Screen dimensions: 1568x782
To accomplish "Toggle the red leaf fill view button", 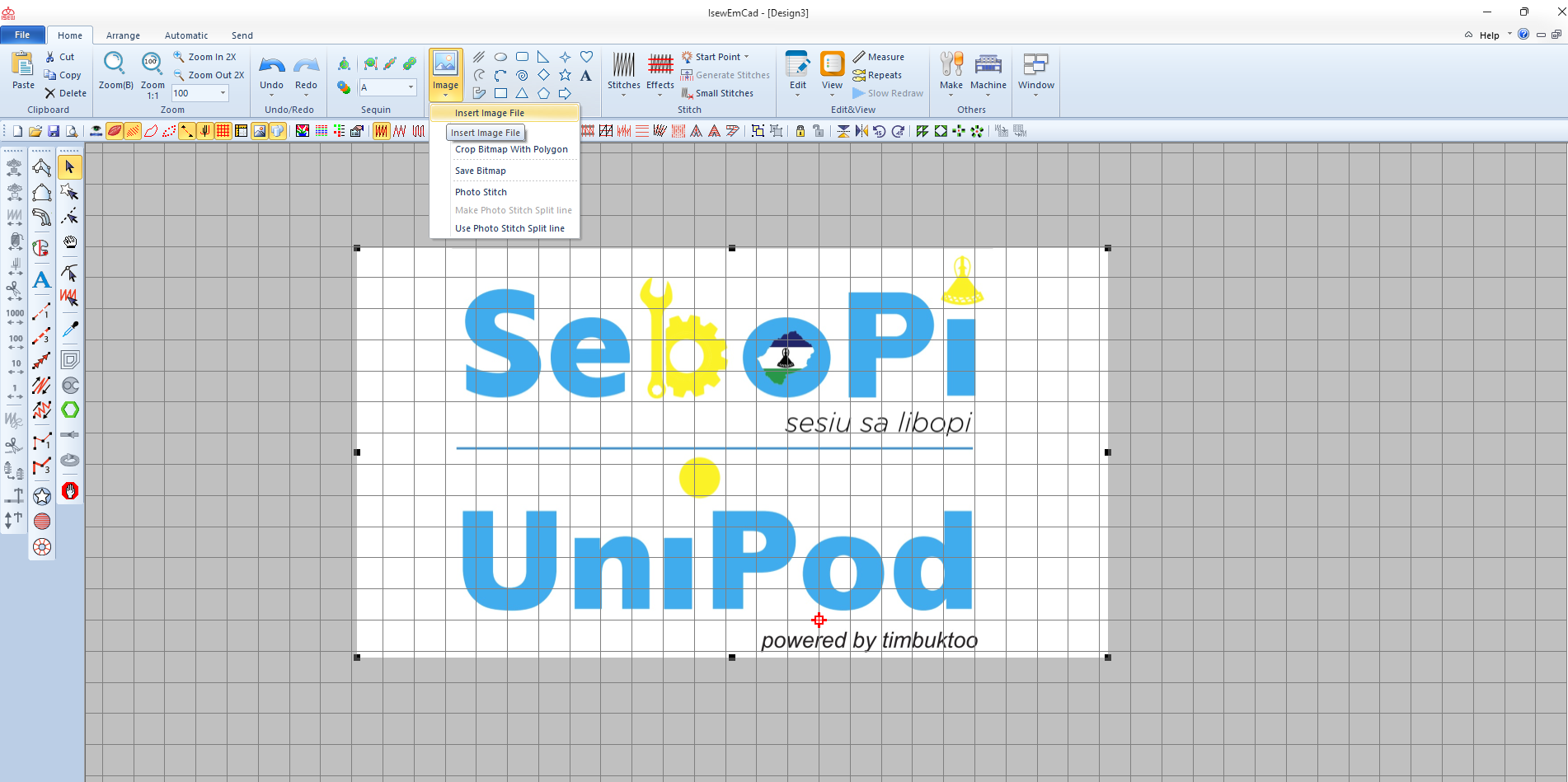I will pyautogui.click(x=115, y=131).
